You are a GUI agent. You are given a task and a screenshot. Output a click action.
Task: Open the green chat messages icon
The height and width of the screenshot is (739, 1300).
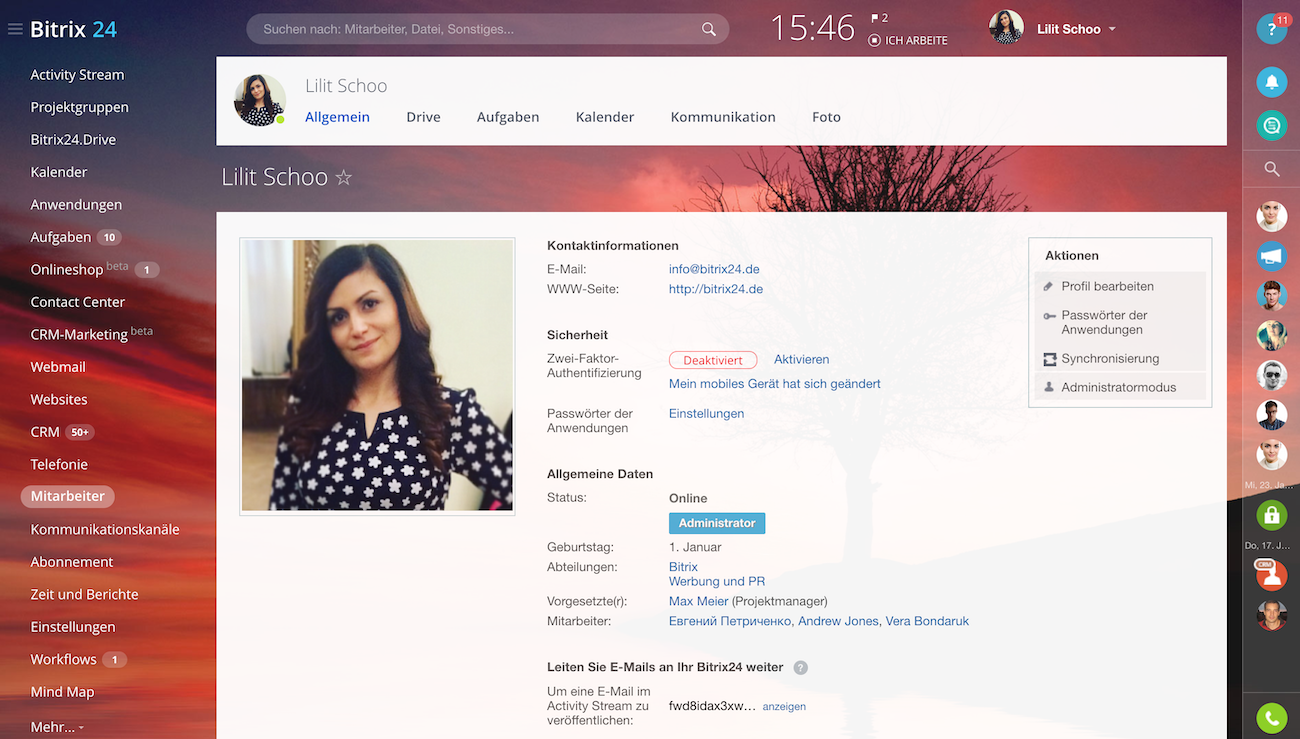point(1272,125)
